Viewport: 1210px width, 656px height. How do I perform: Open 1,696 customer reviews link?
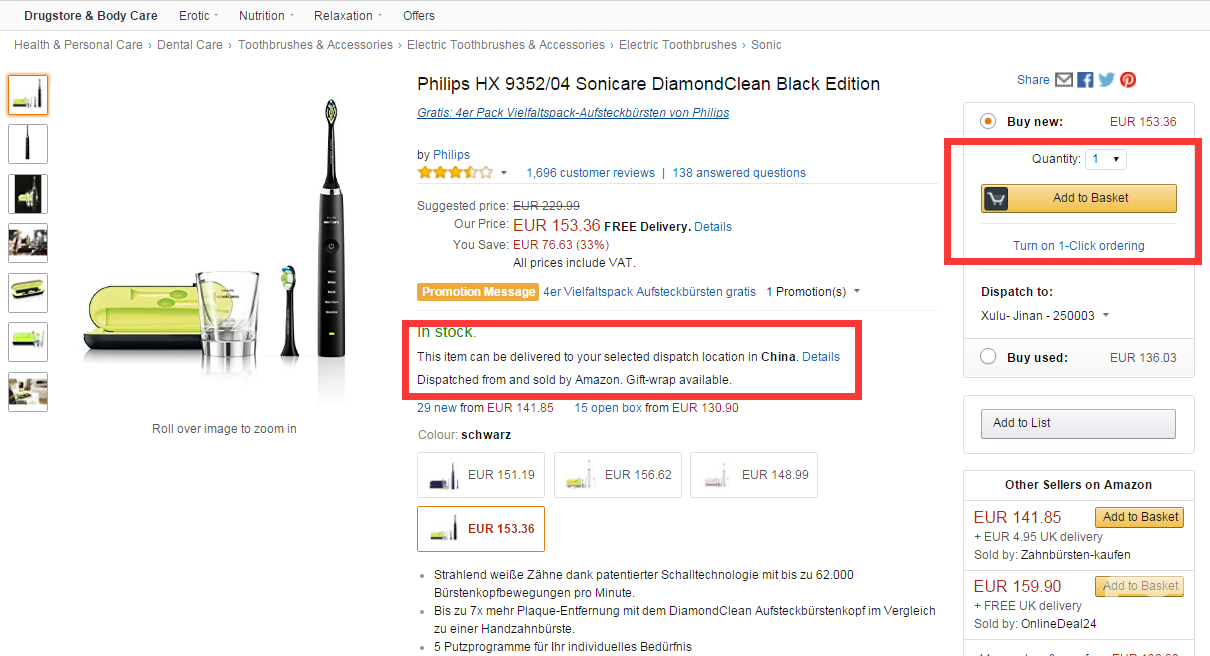click(x=590, y=173)
